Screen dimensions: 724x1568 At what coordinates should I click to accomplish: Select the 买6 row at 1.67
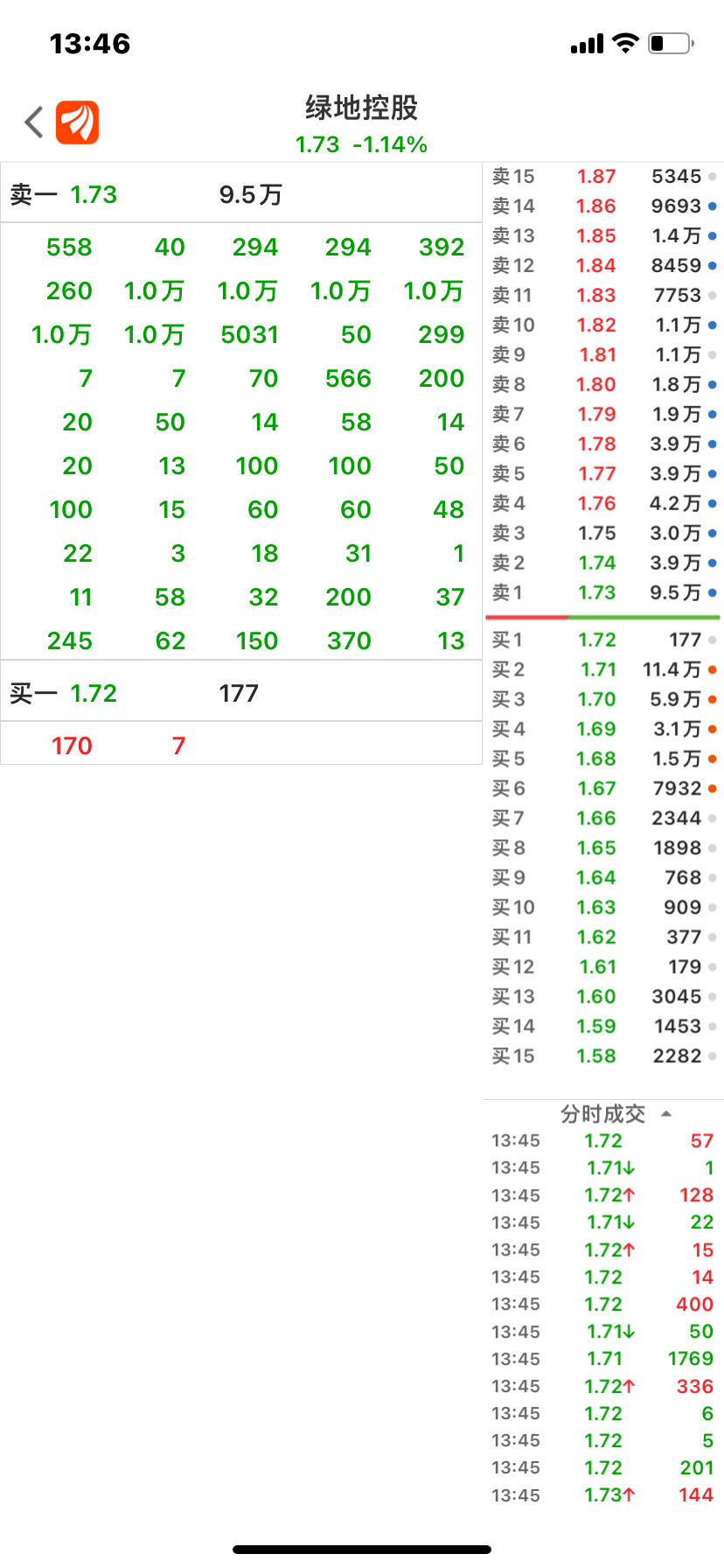(603, 789)
